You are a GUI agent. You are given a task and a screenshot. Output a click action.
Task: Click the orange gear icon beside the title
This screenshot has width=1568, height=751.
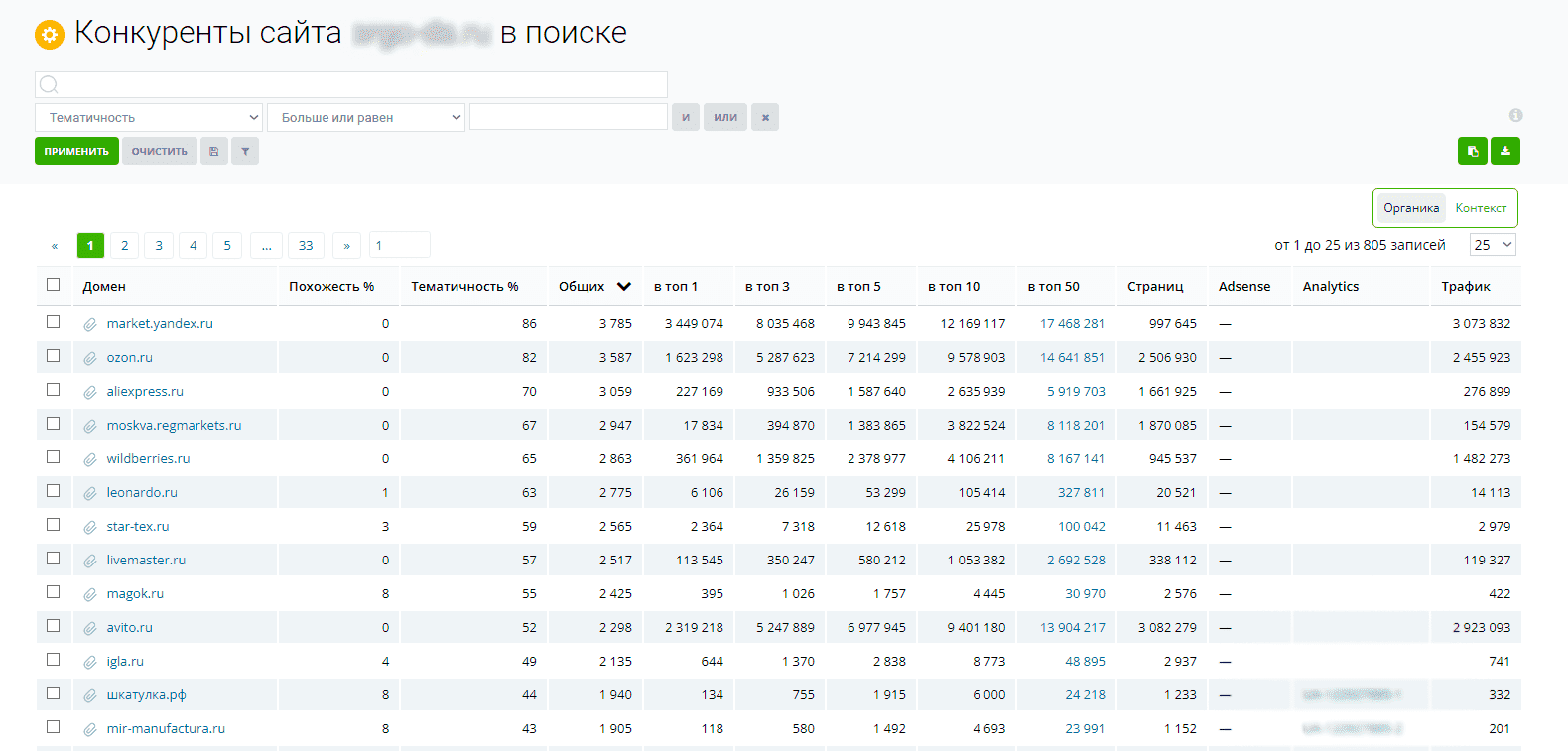(x=49, y=35)
